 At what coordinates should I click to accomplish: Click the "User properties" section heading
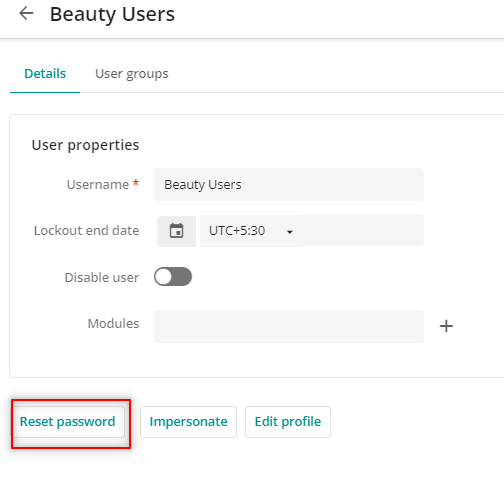coord(85,145)
